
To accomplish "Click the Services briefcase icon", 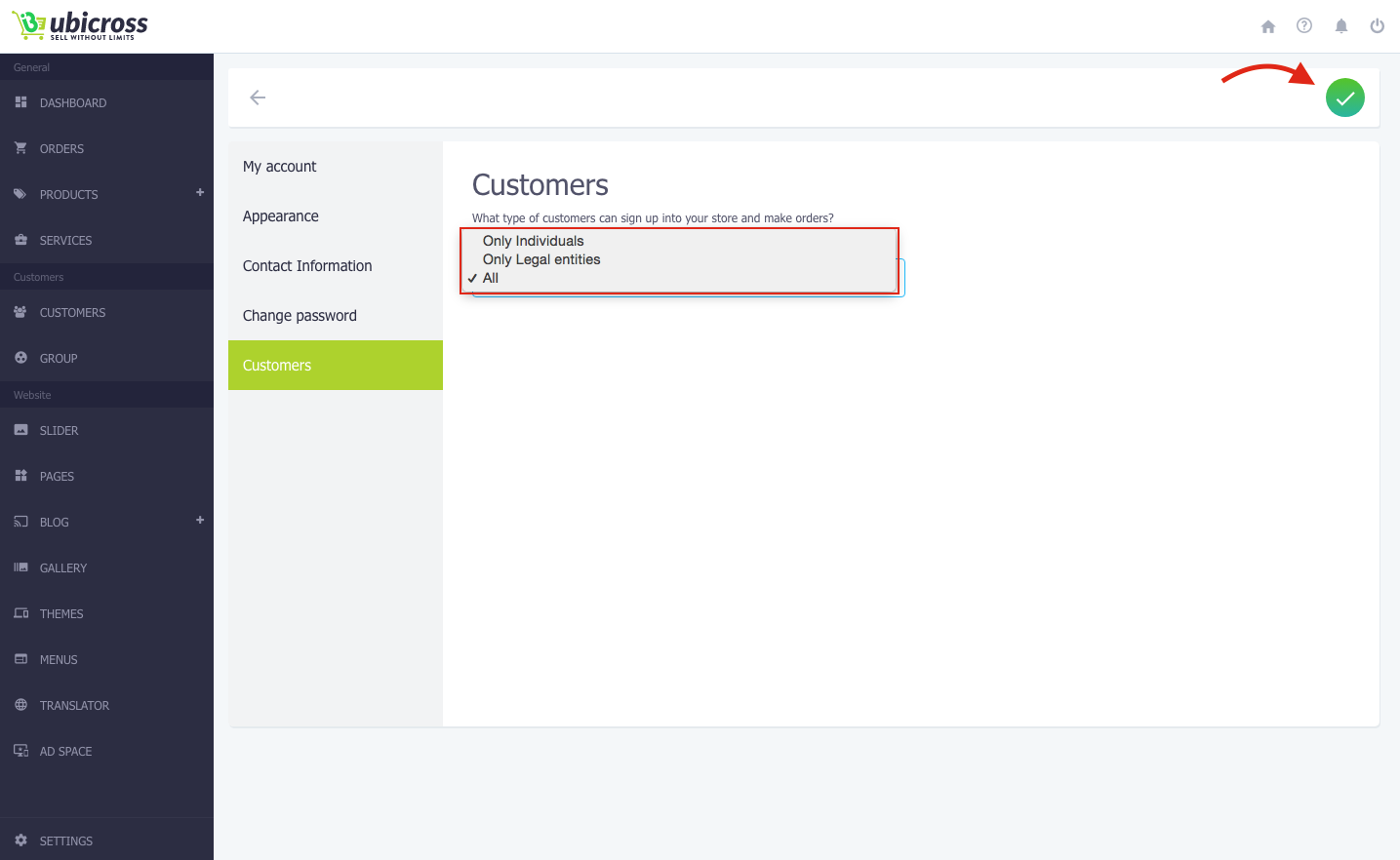I will pyautogui.click(x=20, y=240).
